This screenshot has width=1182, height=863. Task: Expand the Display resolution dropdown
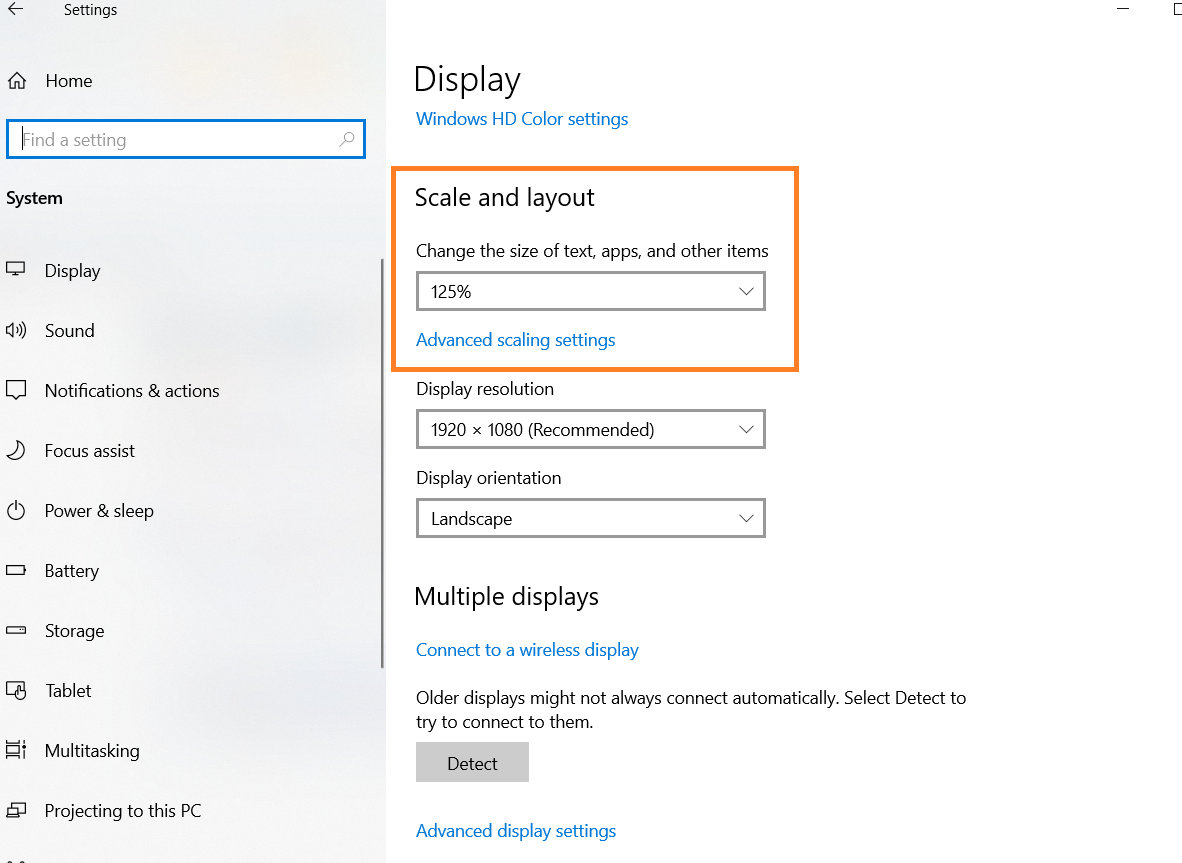point(590,430)
